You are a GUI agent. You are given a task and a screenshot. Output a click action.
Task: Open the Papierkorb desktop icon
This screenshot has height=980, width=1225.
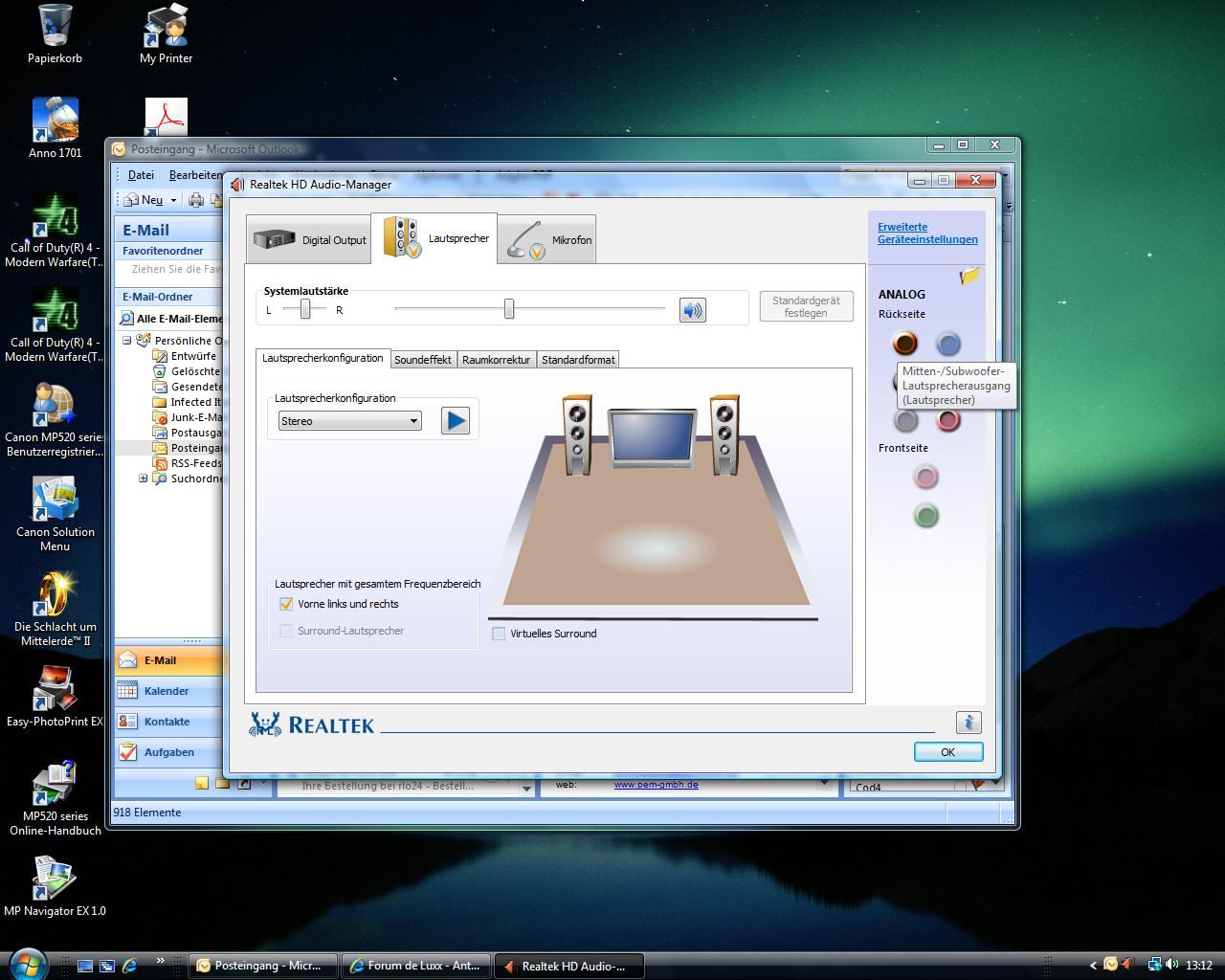(55, 34)
